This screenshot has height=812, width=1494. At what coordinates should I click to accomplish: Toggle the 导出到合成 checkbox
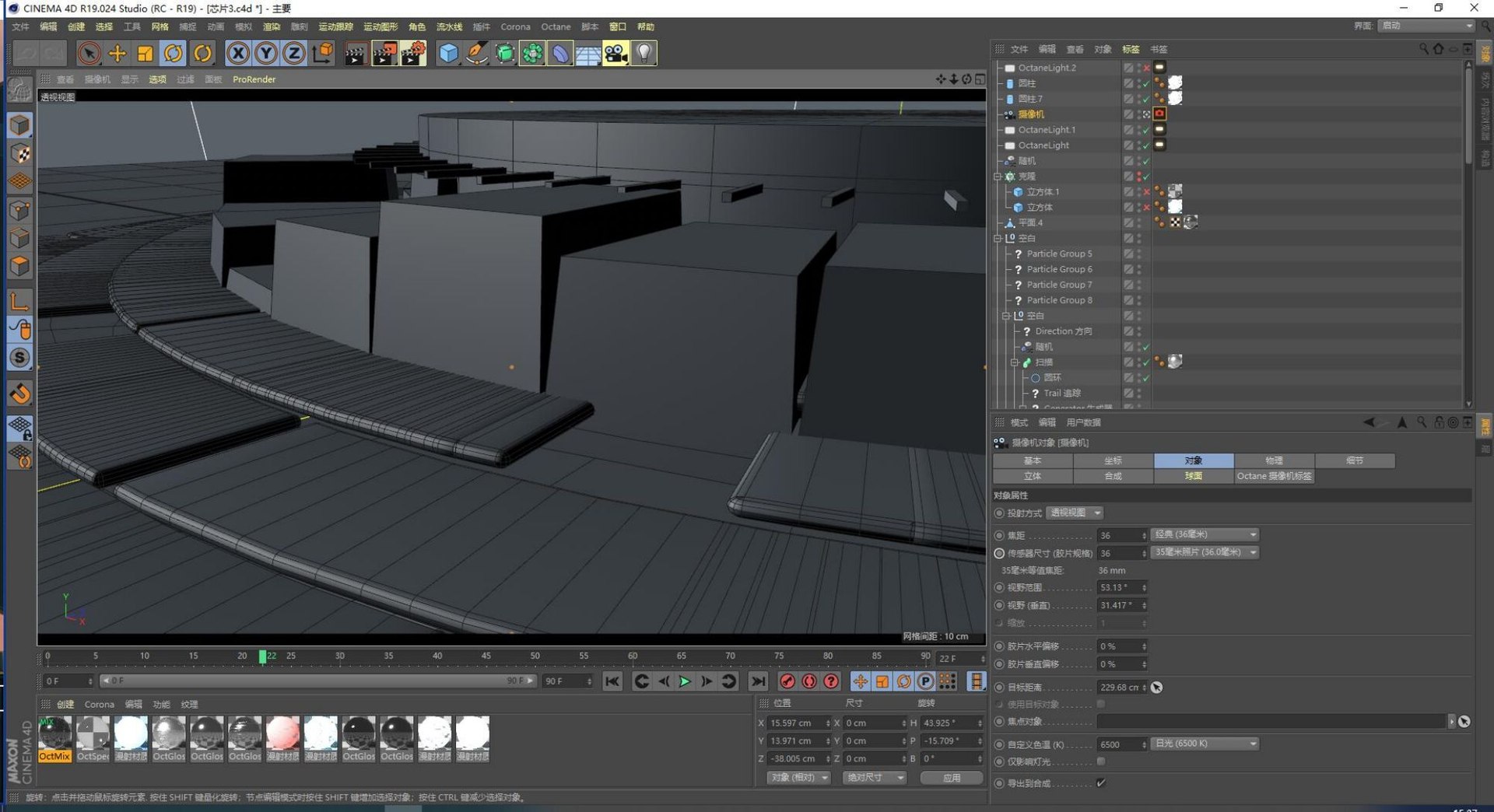coord(1100,783)
